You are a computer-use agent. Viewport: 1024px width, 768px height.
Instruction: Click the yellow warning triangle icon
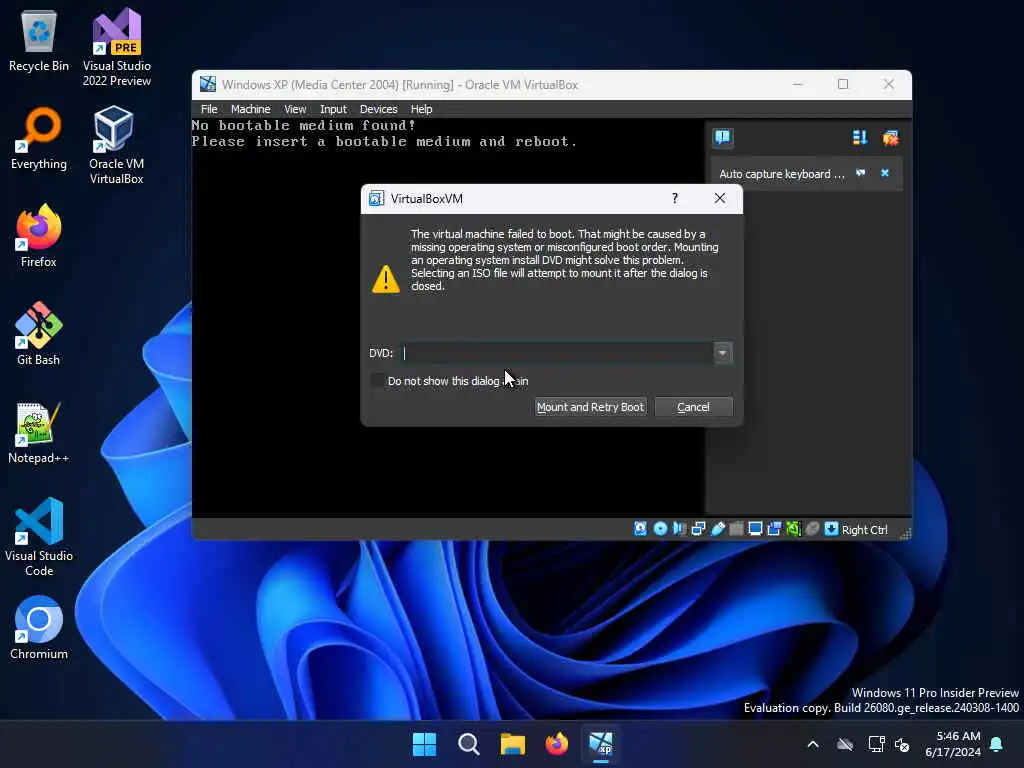point(386,280)
